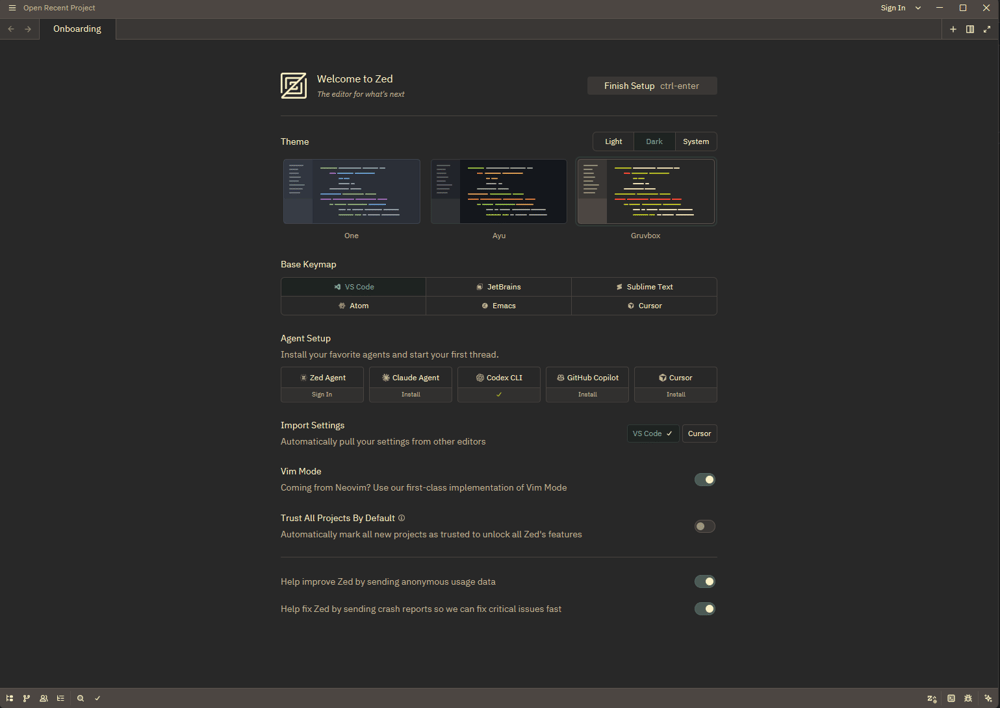Select the Light theme mode
1000x708 pixels.
coord(613,141)
